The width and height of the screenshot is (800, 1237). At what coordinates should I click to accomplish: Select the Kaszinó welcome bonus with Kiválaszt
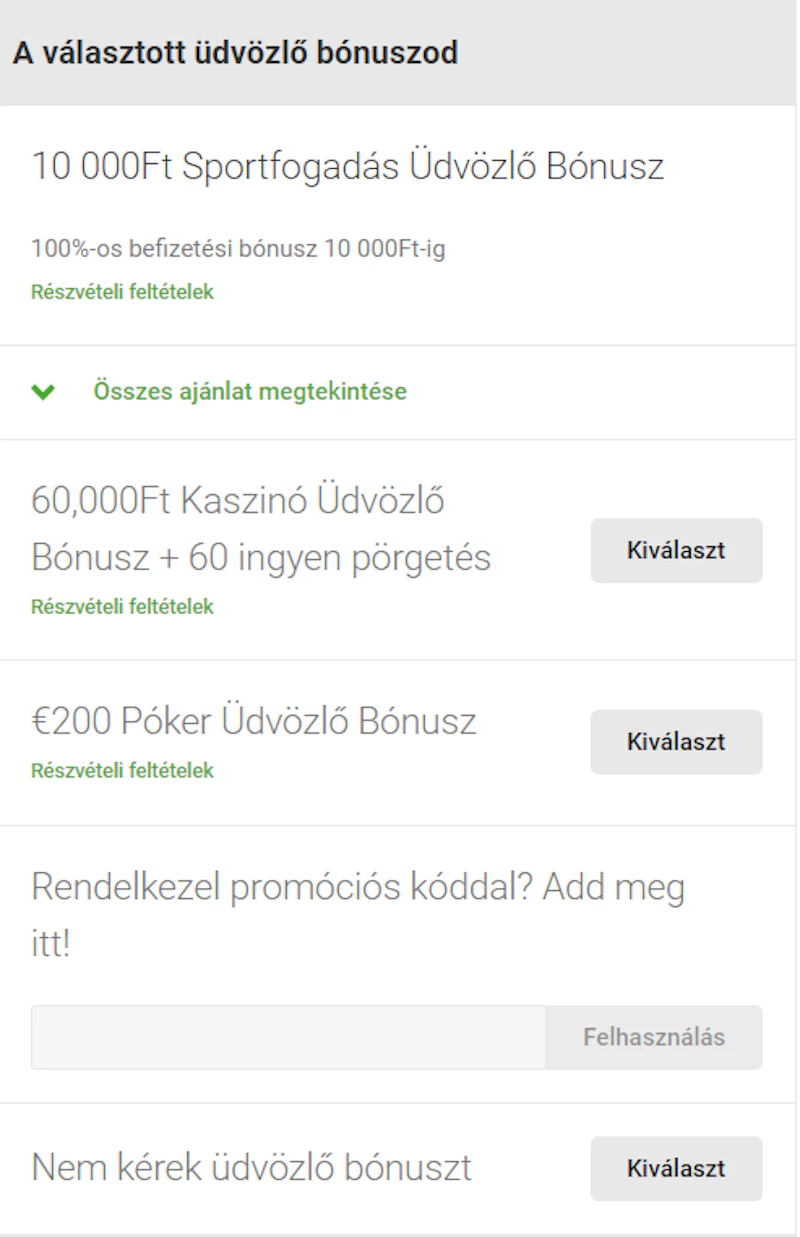point(676,550)
